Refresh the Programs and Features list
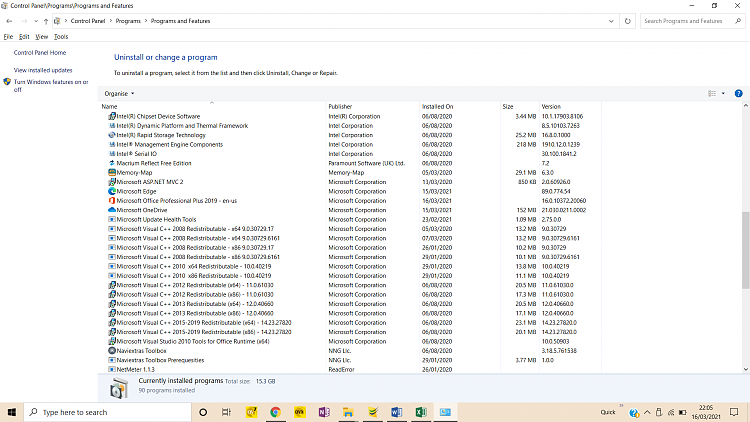Screen dimensions: 750x422 point(628,21)
